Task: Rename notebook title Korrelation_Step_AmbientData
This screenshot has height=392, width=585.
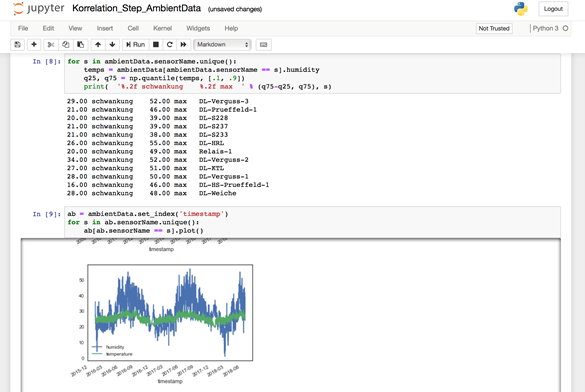Action: [x=137, y=8]
